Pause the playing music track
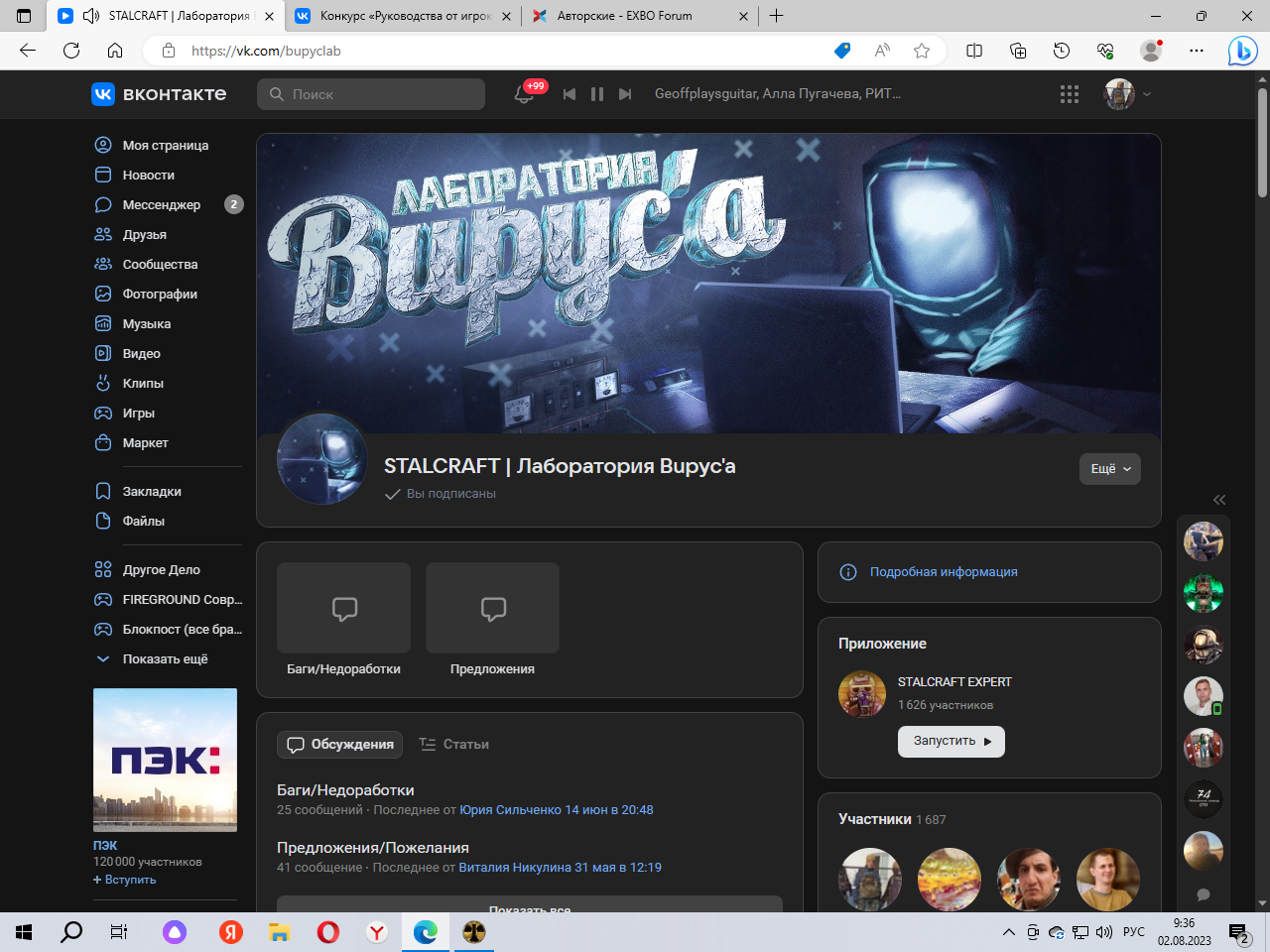Image resolution: width=1270 pixels, height=952 pixels. (x=597, y=94)
